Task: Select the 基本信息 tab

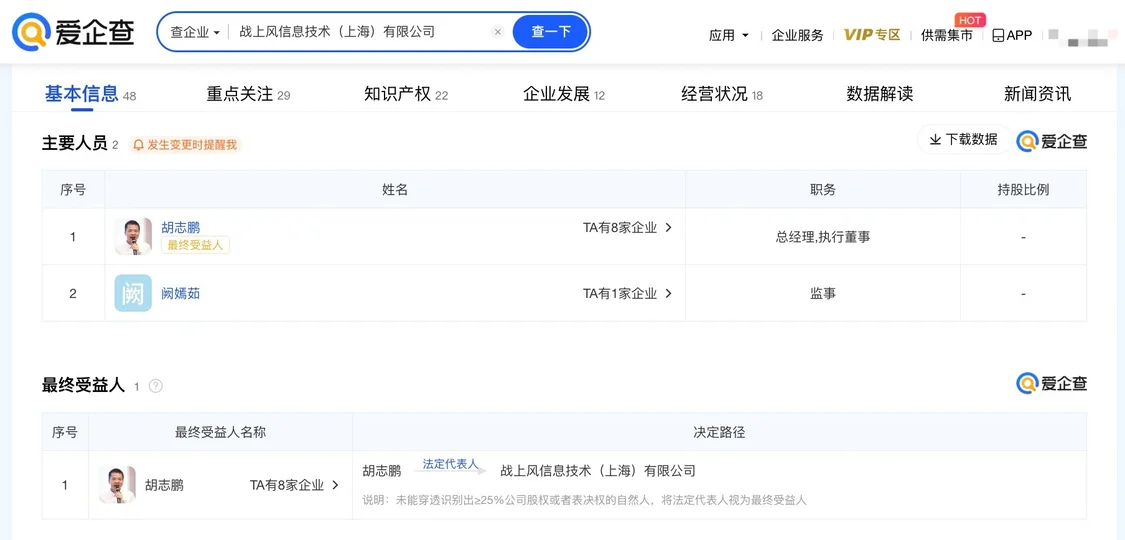Action: pyautogui.click(x=90, y=94)
